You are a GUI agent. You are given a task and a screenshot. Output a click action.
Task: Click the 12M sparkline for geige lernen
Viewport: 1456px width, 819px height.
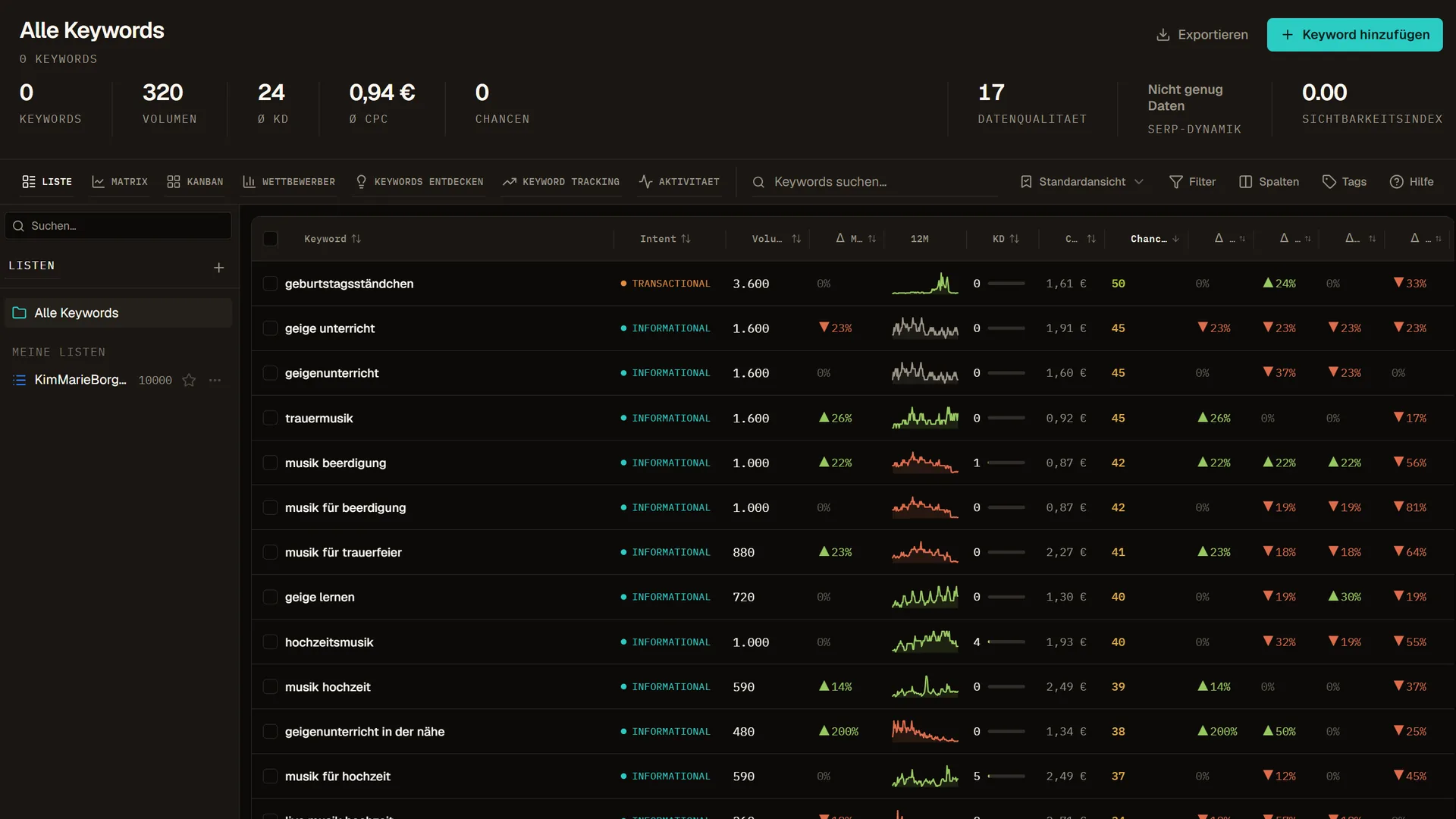pos(925,598)
